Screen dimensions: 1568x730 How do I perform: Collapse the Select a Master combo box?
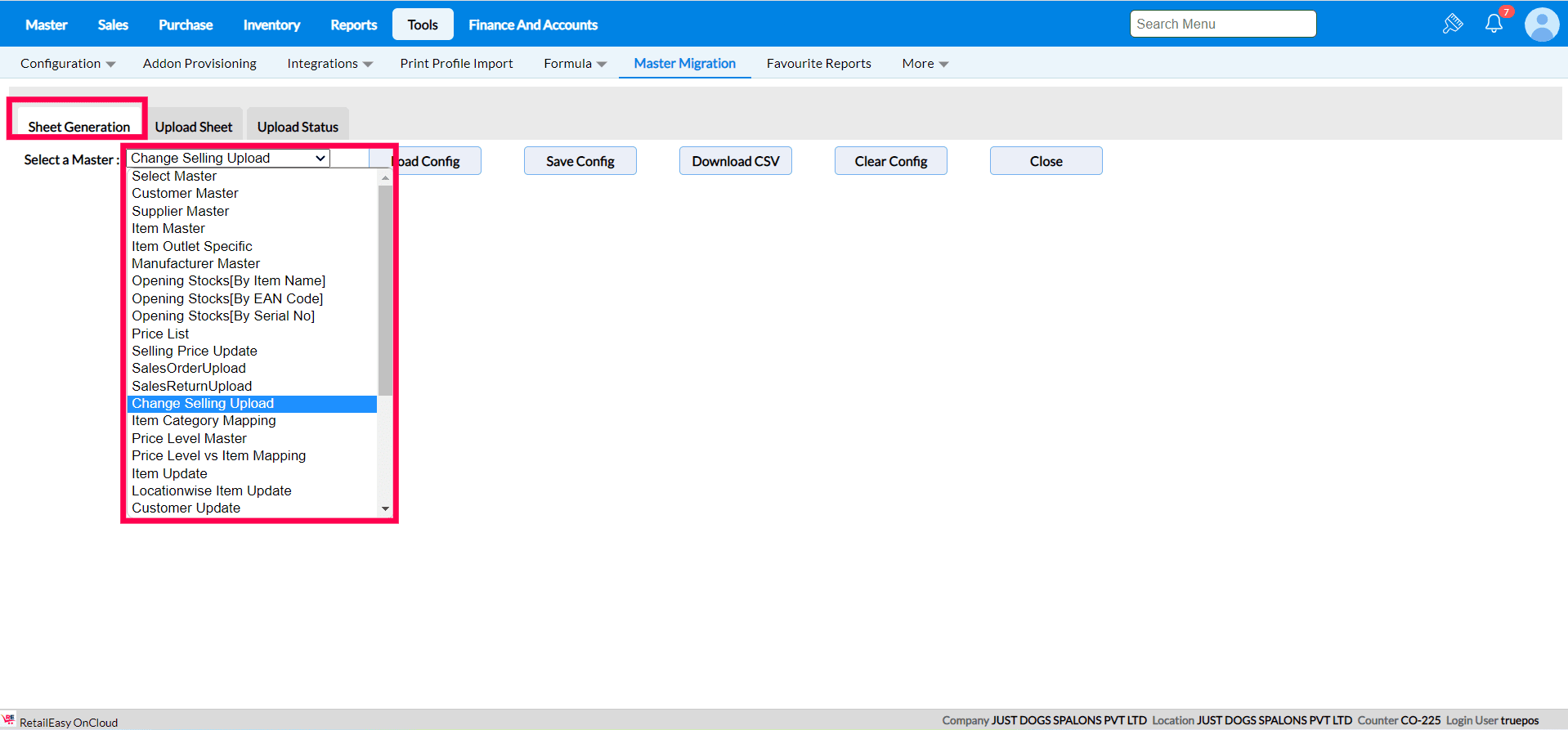pos(228,158)
